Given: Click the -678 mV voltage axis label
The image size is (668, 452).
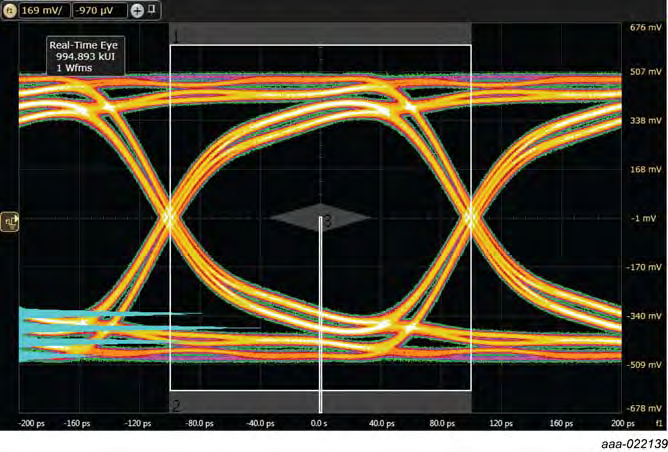Looking at the screenshot, I should [x=643, y=408].
